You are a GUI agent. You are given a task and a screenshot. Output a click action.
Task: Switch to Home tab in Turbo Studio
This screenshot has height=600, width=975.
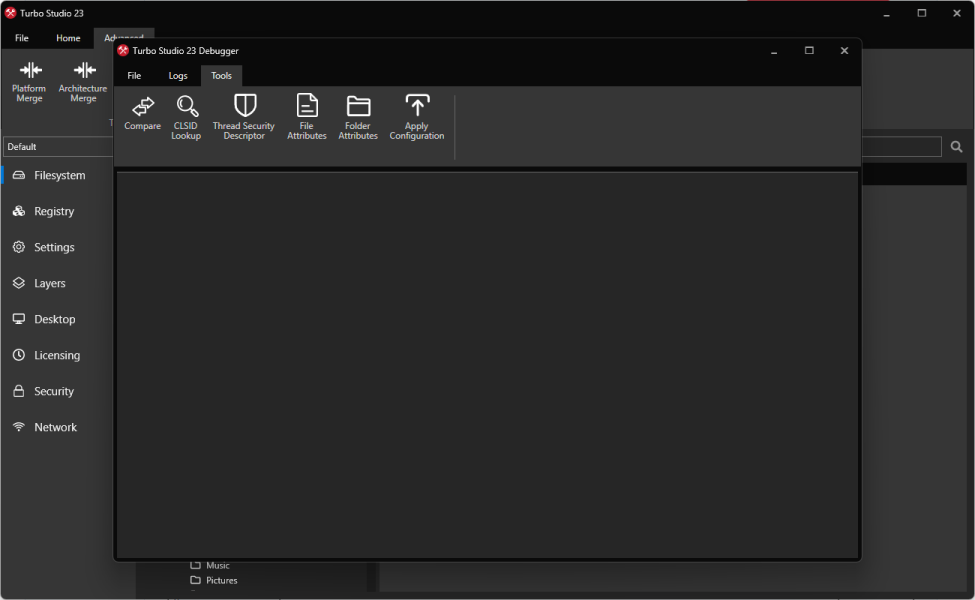click(68, 38)
